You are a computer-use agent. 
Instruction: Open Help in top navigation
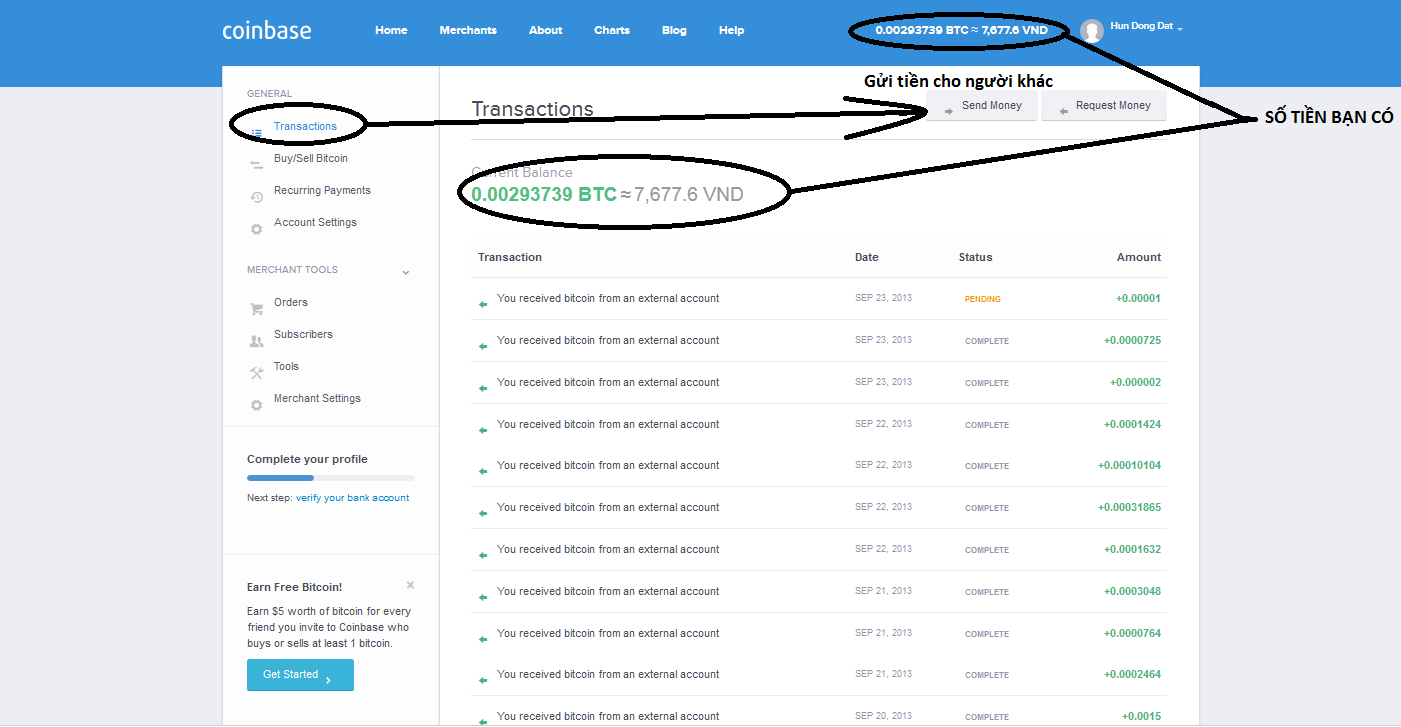731,30
